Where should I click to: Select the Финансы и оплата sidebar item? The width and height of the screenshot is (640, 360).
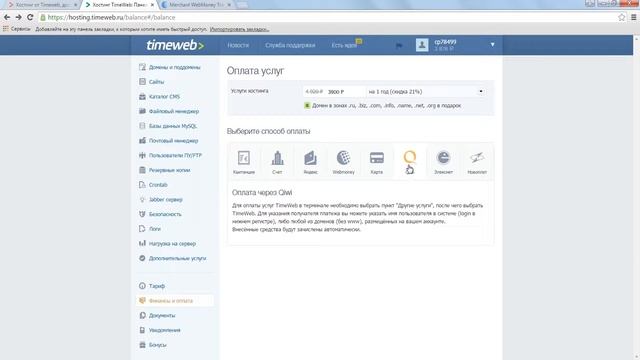pos(175,301)
